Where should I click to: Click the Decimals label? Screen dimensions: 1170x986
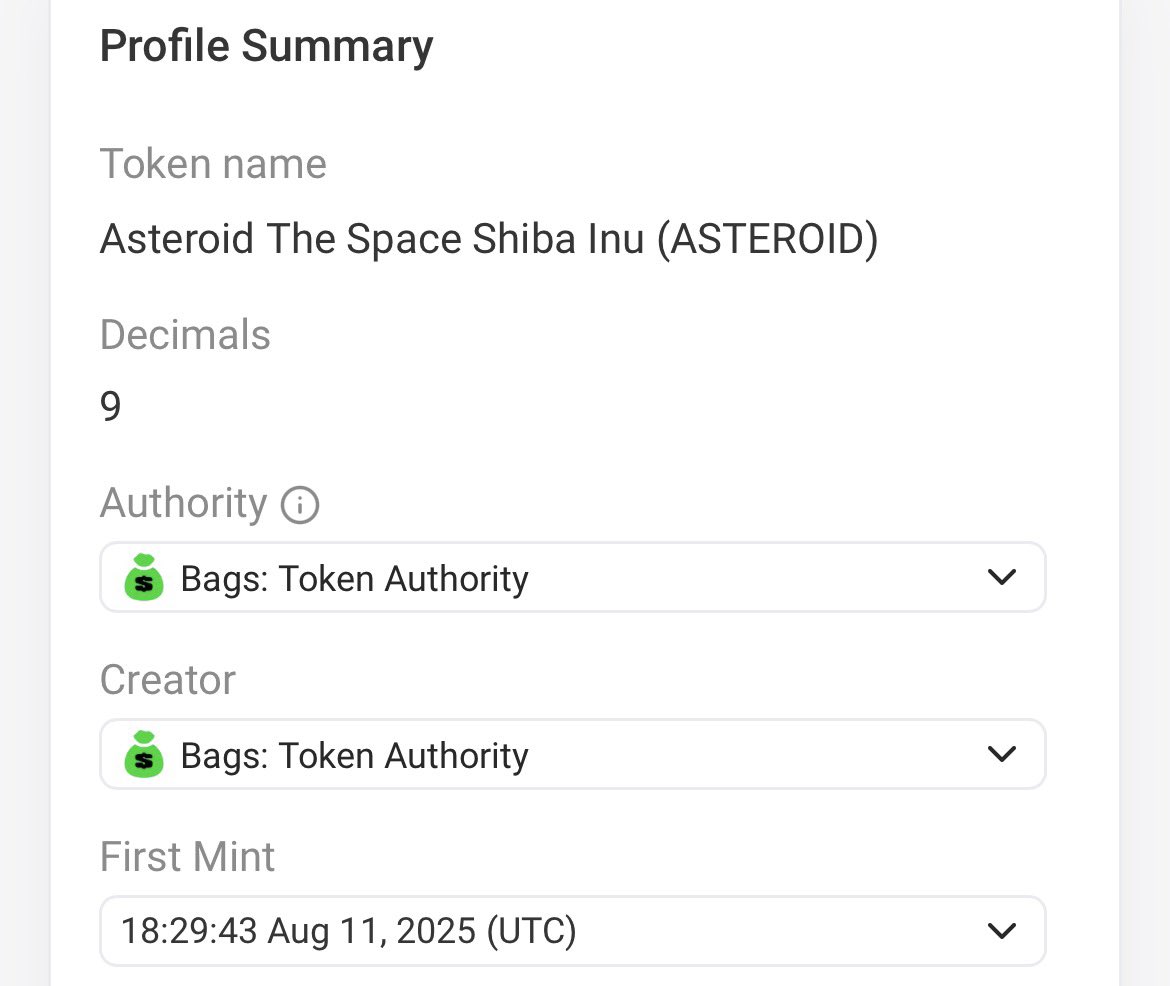pos(185,335)
